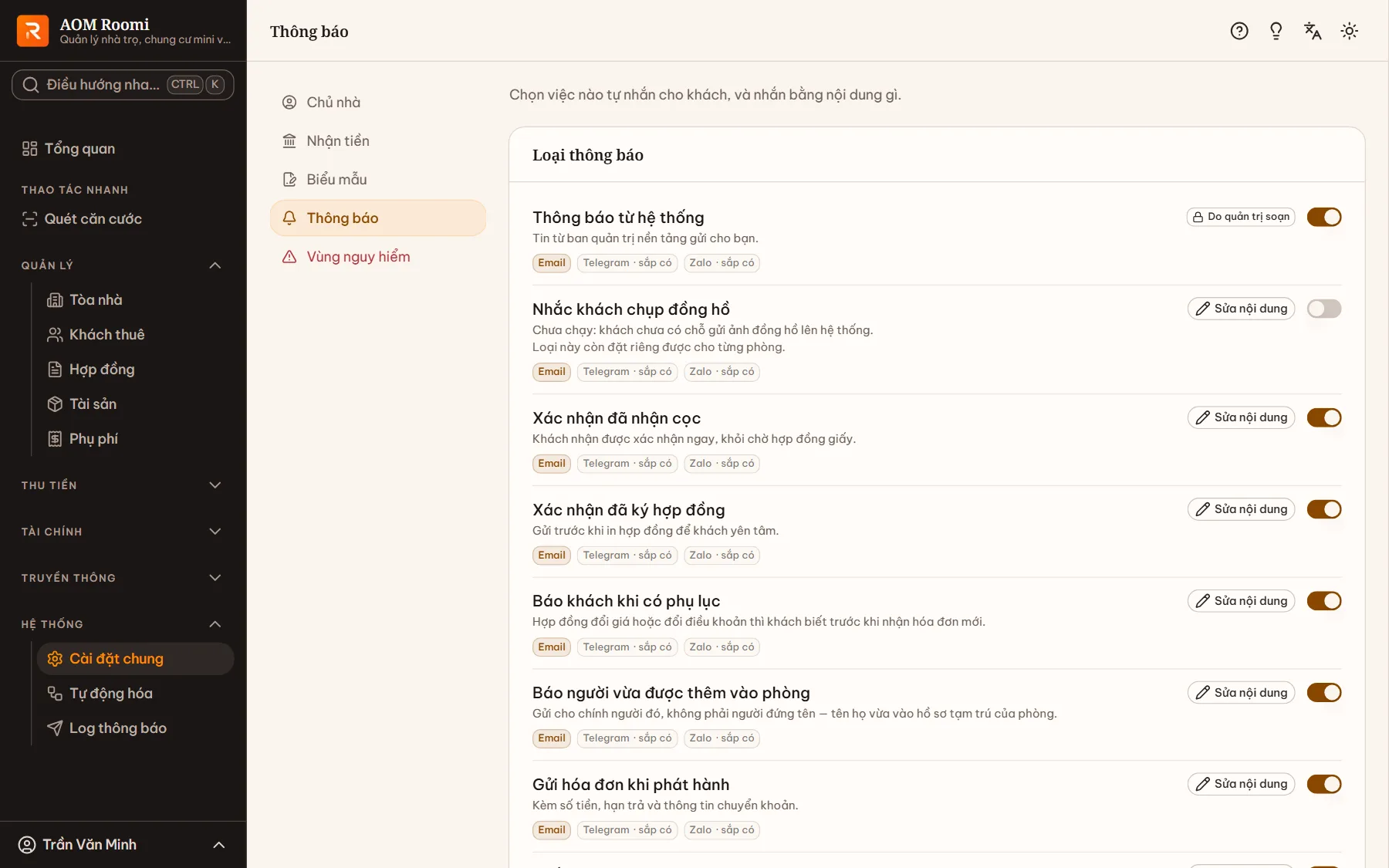Enable Nhắc khách chụp đồng hồ toggle
Image resolution: width=1389 pixels, height=868 pixels.
pos(1324,309)
